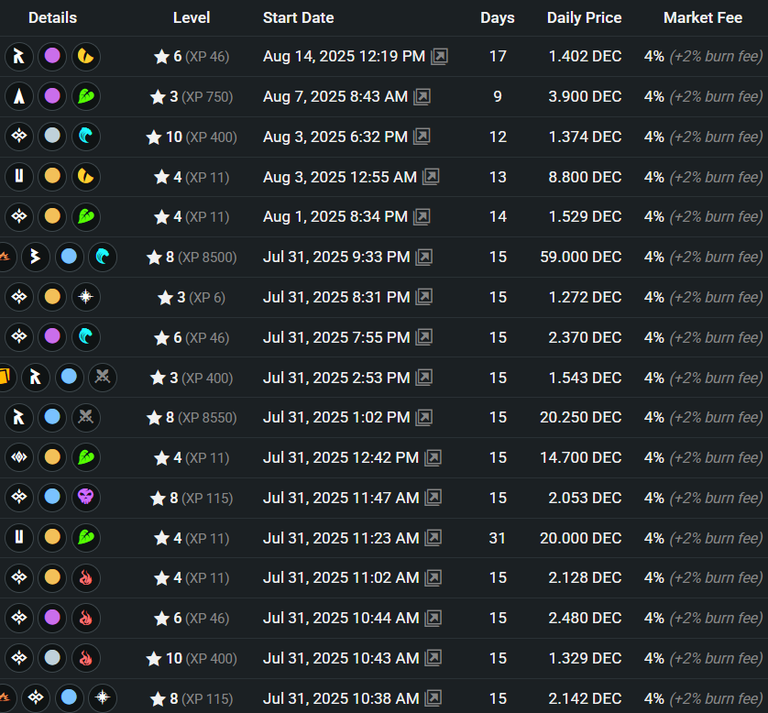Click purple skull icon in 2.053 DEC row
Screen dimensions: 768x713
point(86,497)
